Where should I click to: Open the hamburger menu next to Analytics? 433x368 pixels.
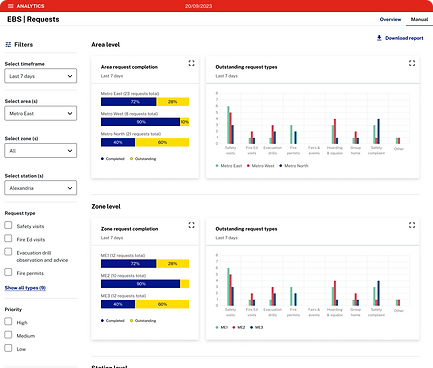click(x=10, y=6)
